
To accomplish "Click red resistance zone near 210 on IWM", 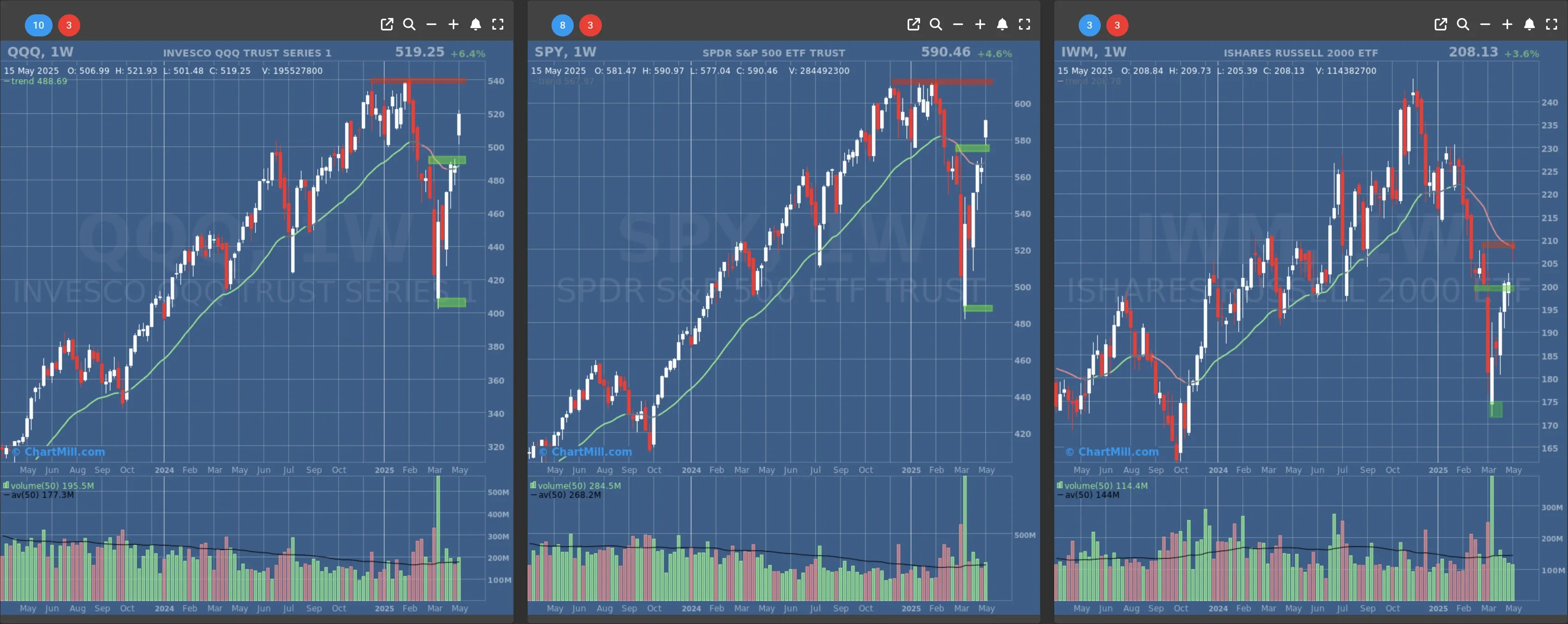I will point(1498,245).
